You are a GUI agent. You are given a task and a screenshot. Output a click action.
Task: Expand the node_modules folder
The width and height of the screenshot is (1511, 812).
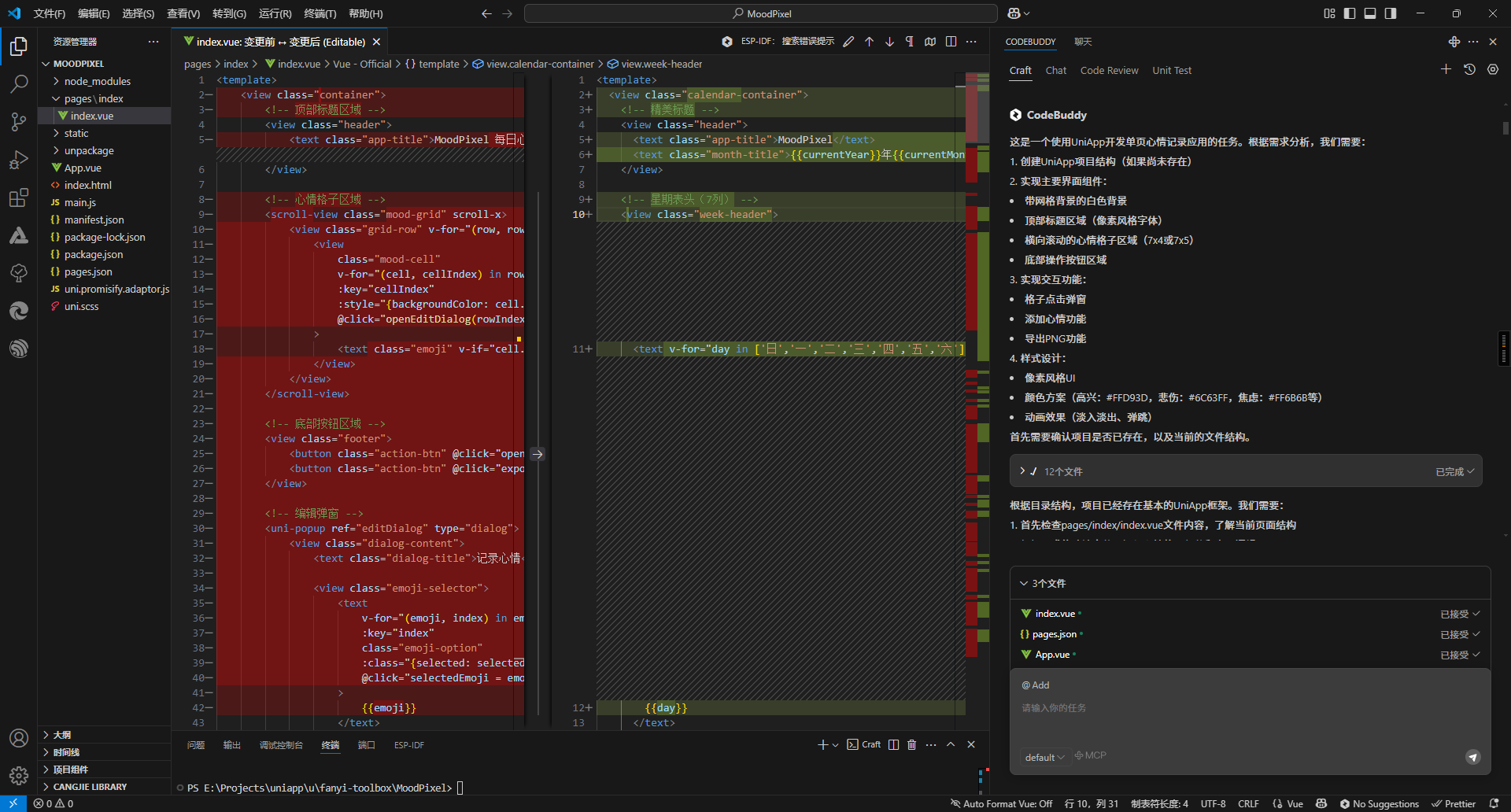click(97, 81)
